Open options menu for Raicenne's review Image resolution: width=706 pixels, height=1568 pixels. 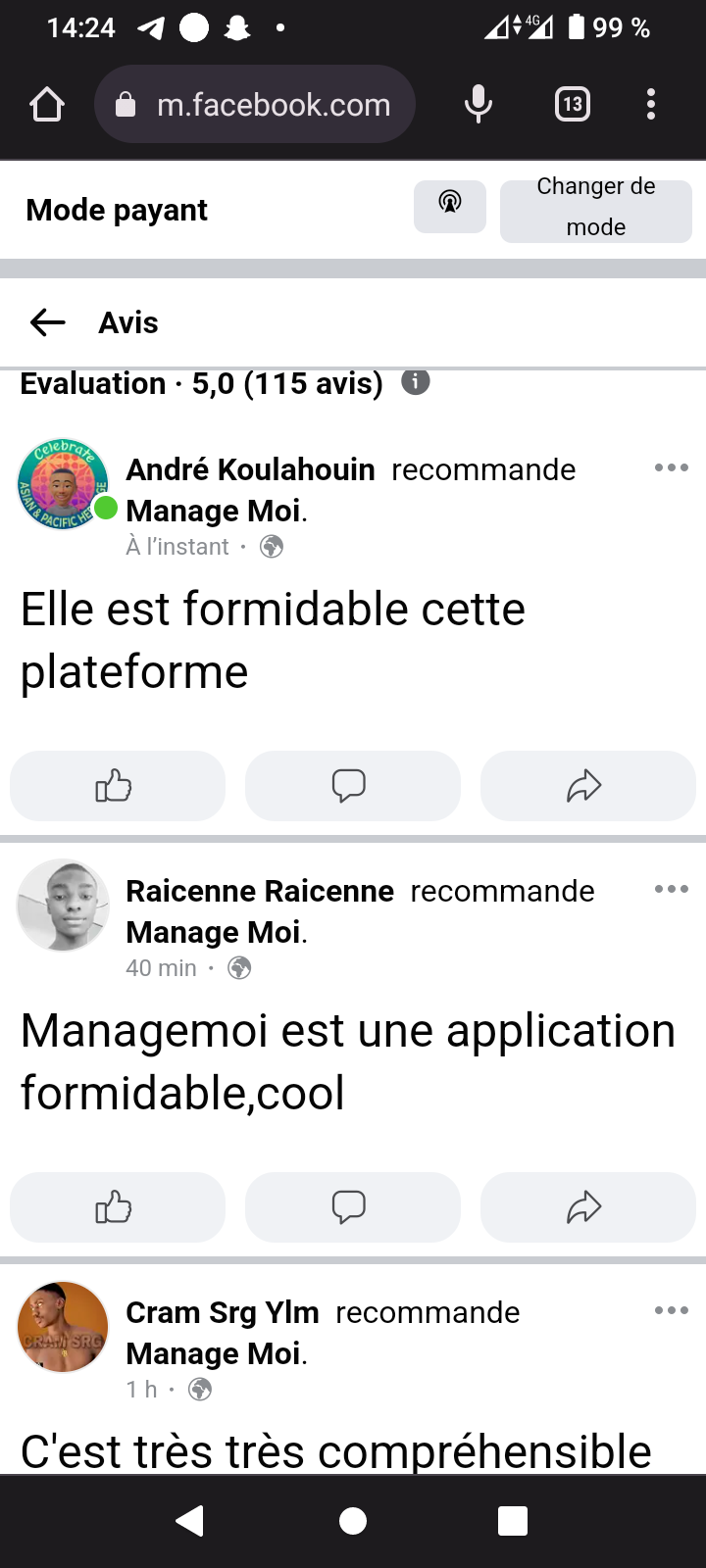(672, 890)
